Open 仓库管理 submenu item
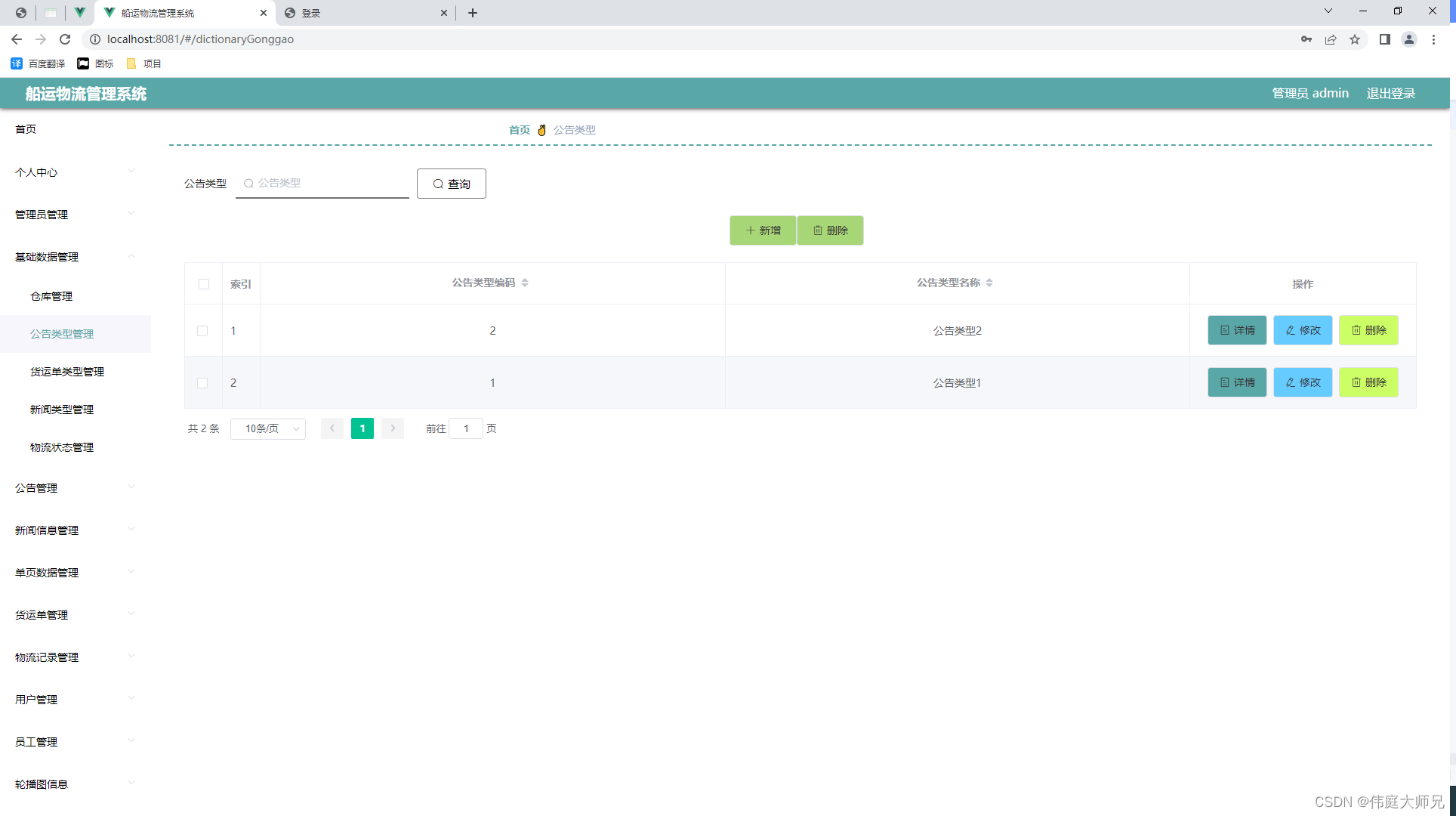1456x816 pixels. pos(76,296)
